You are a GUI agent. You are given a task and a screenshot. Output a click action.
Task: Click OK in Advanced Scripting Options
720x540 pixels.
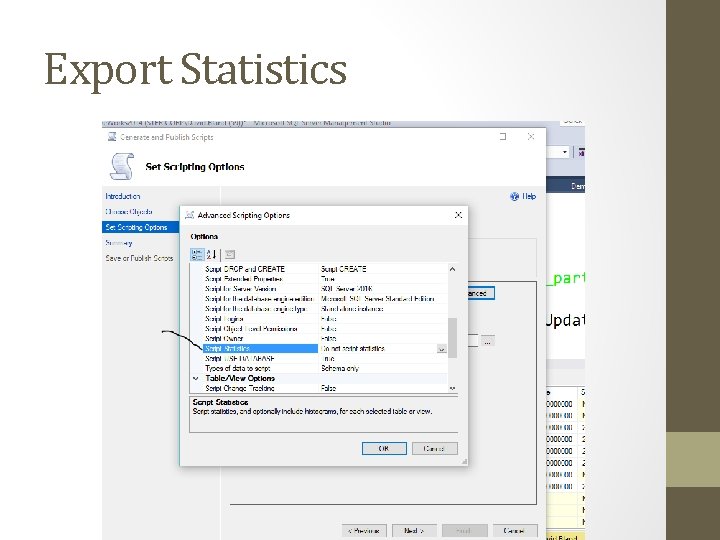384,449
